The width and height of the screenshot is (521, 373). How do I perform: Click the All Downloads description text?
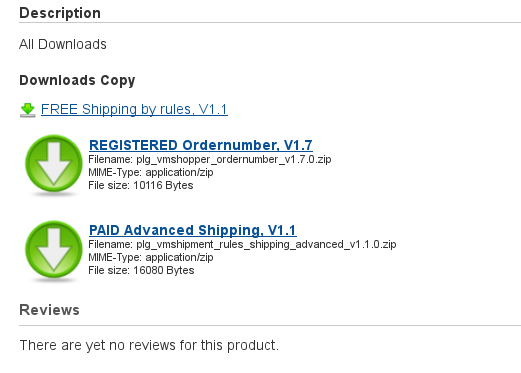(63, 44)
